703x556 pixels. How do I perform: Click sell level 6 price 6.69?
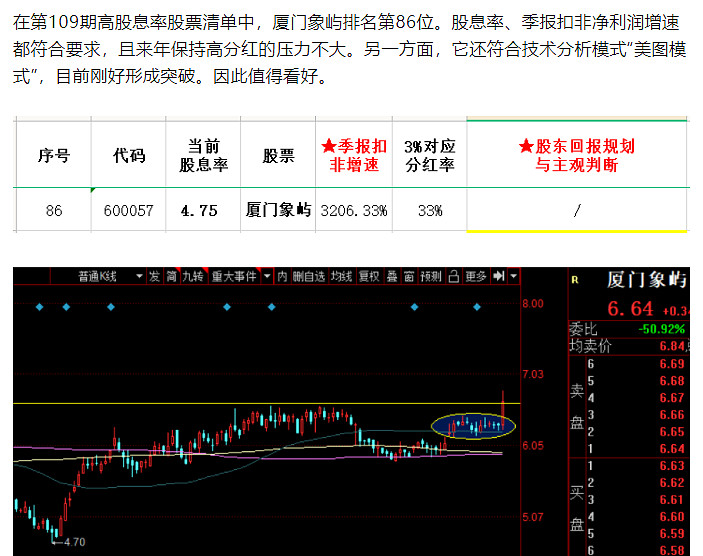tap(672, 364)
